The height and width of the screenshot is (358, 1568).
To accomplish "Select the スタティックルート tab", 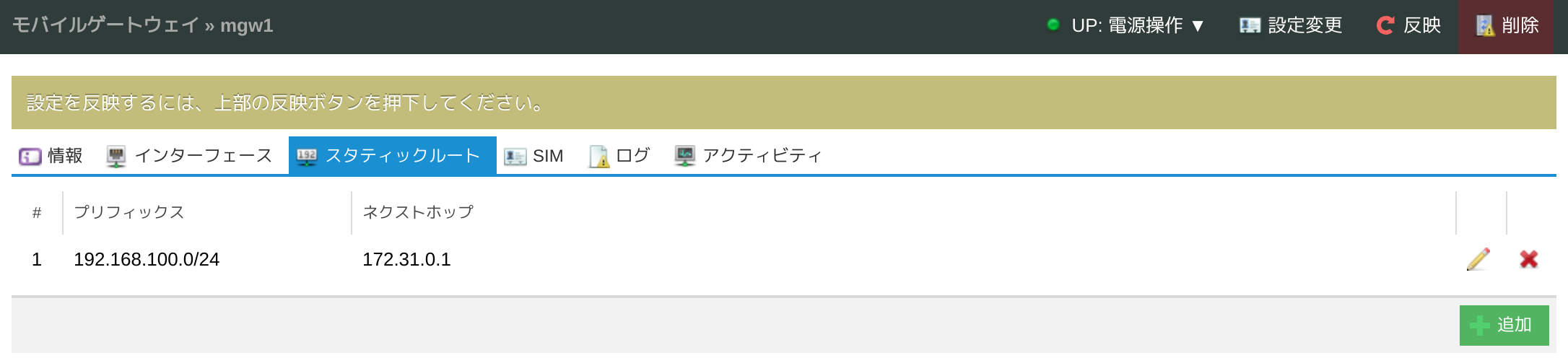I will (392, 156).
